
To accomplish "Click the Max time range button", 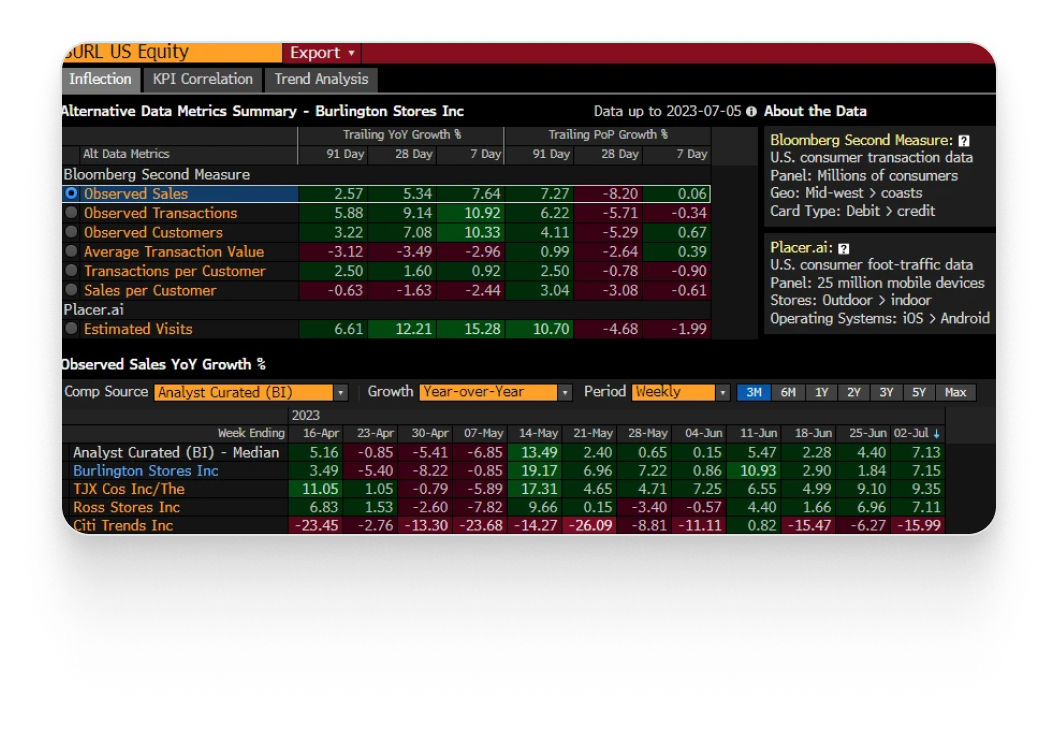I will (955, 393).
